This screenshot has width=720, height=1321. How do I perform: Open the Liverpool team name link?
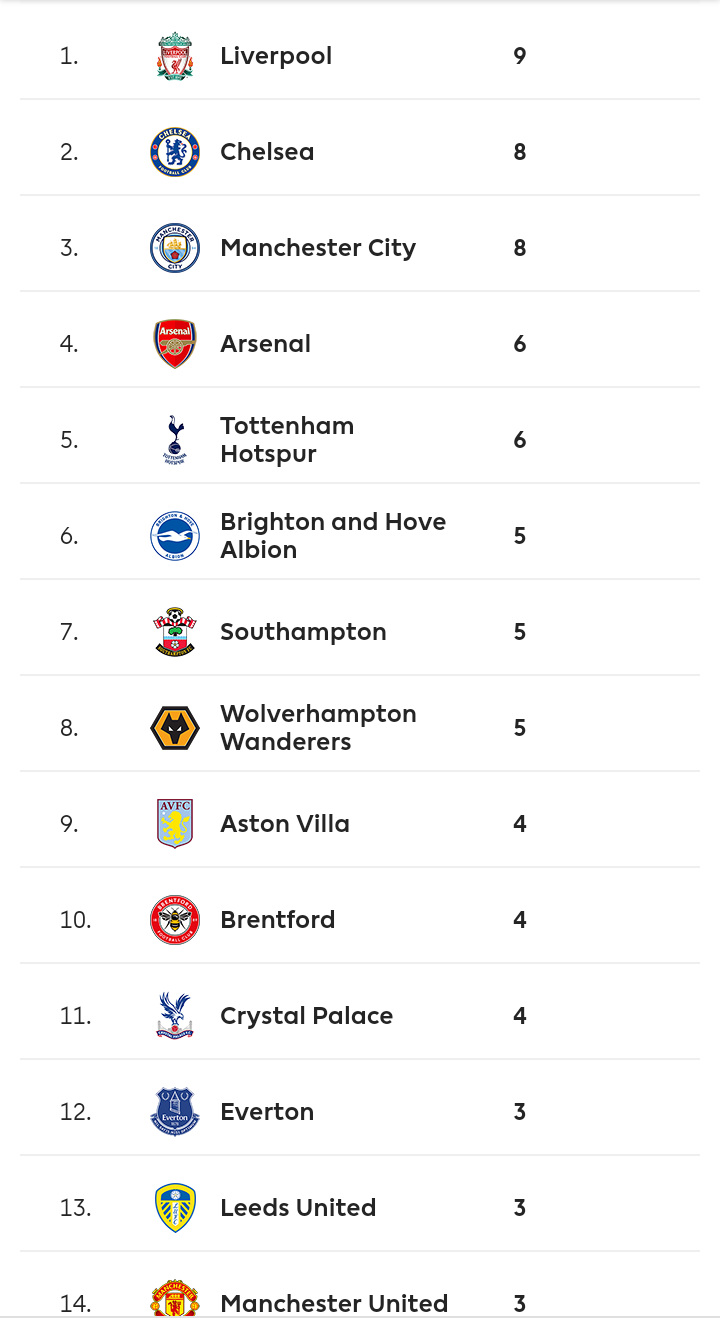(x=276, y=56)
